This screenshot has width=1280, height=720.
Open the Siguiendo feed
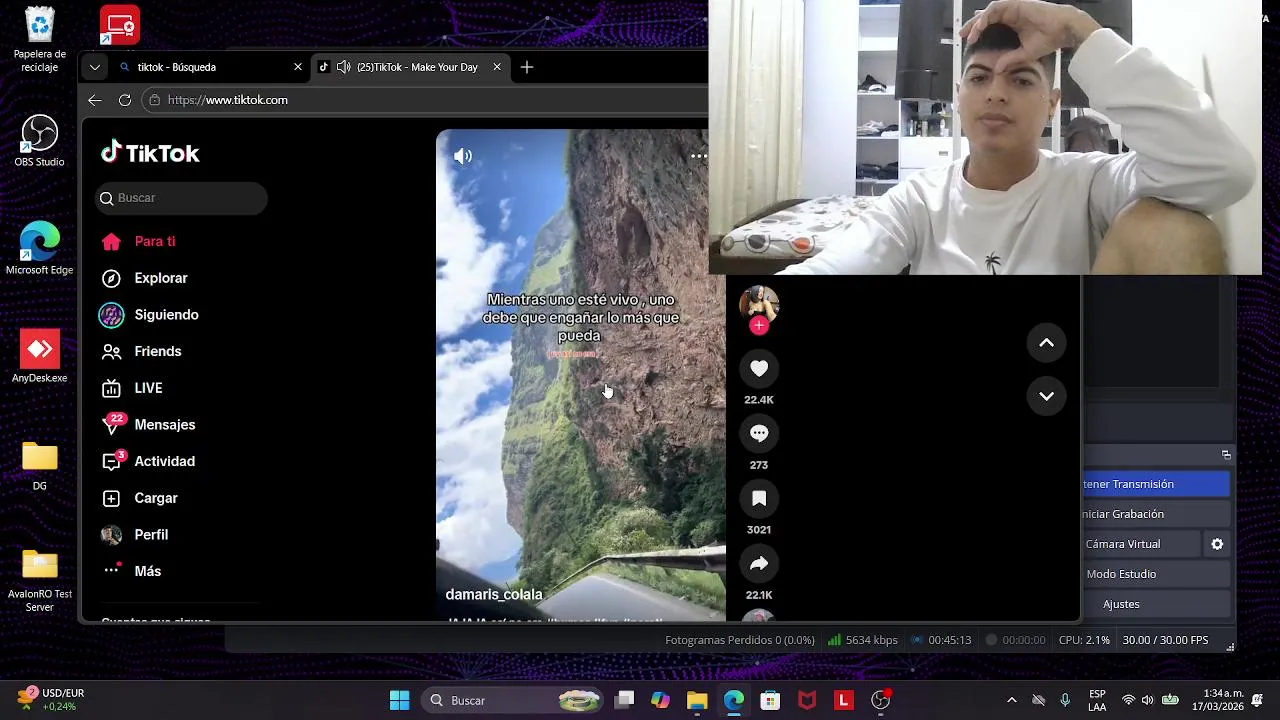pyautogui.click(x=150, y=315)
